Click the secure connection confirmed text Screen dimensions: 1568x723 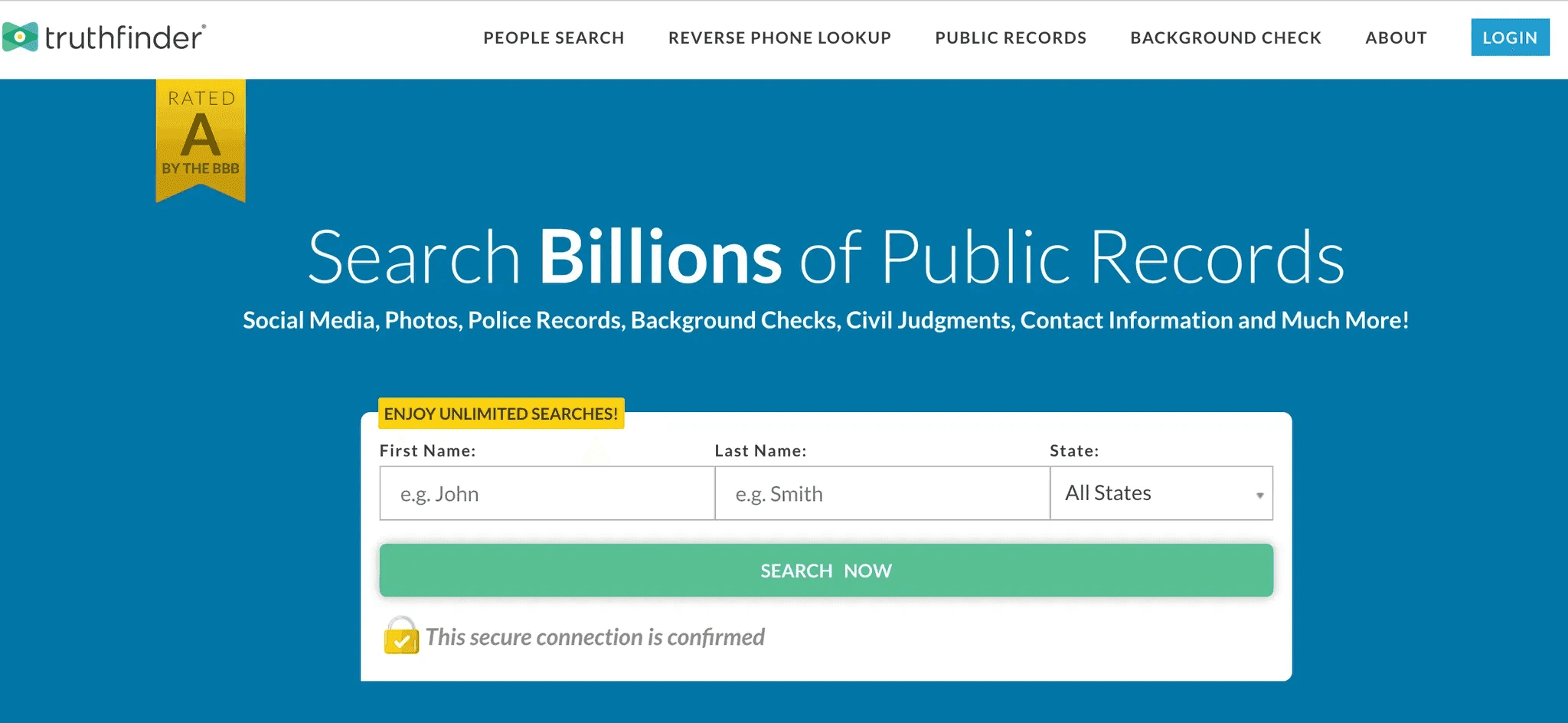click(x=595, y=637)
